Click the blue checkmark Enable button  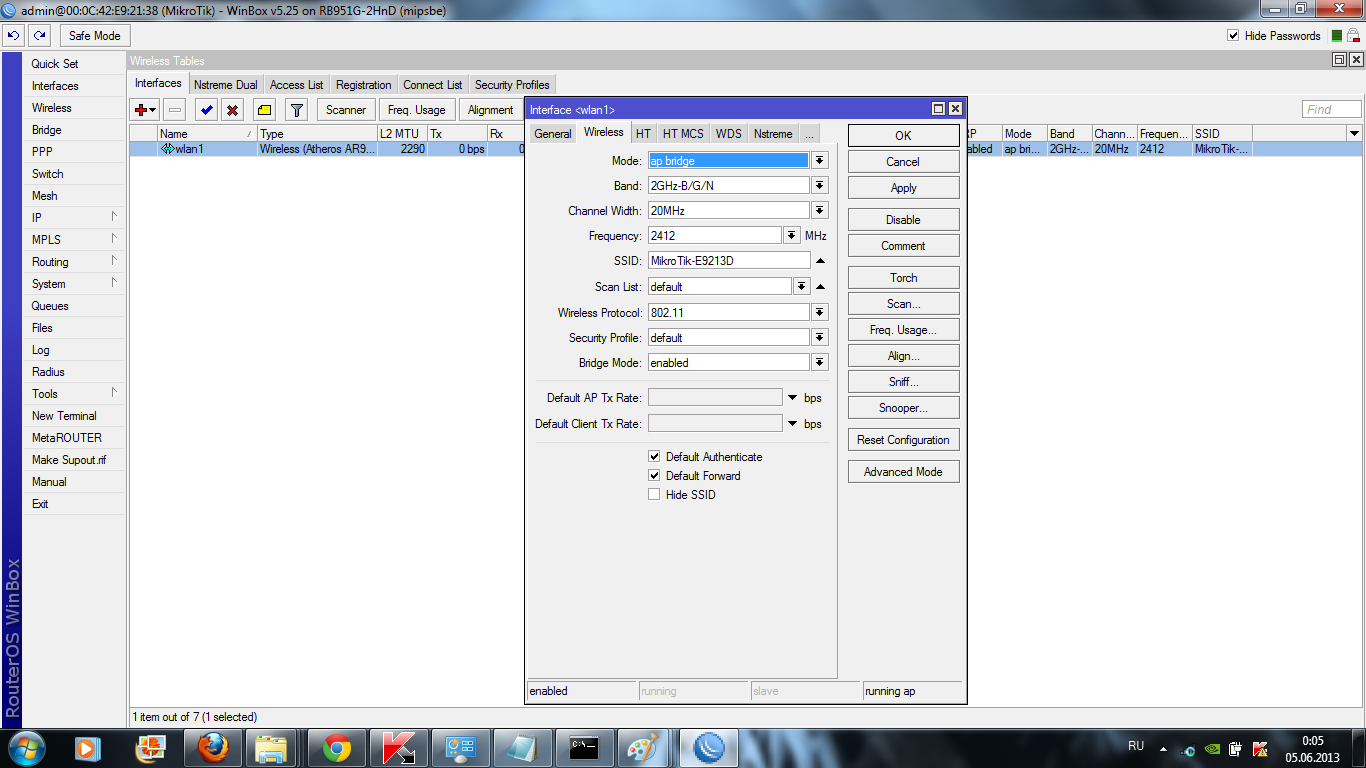206,110
